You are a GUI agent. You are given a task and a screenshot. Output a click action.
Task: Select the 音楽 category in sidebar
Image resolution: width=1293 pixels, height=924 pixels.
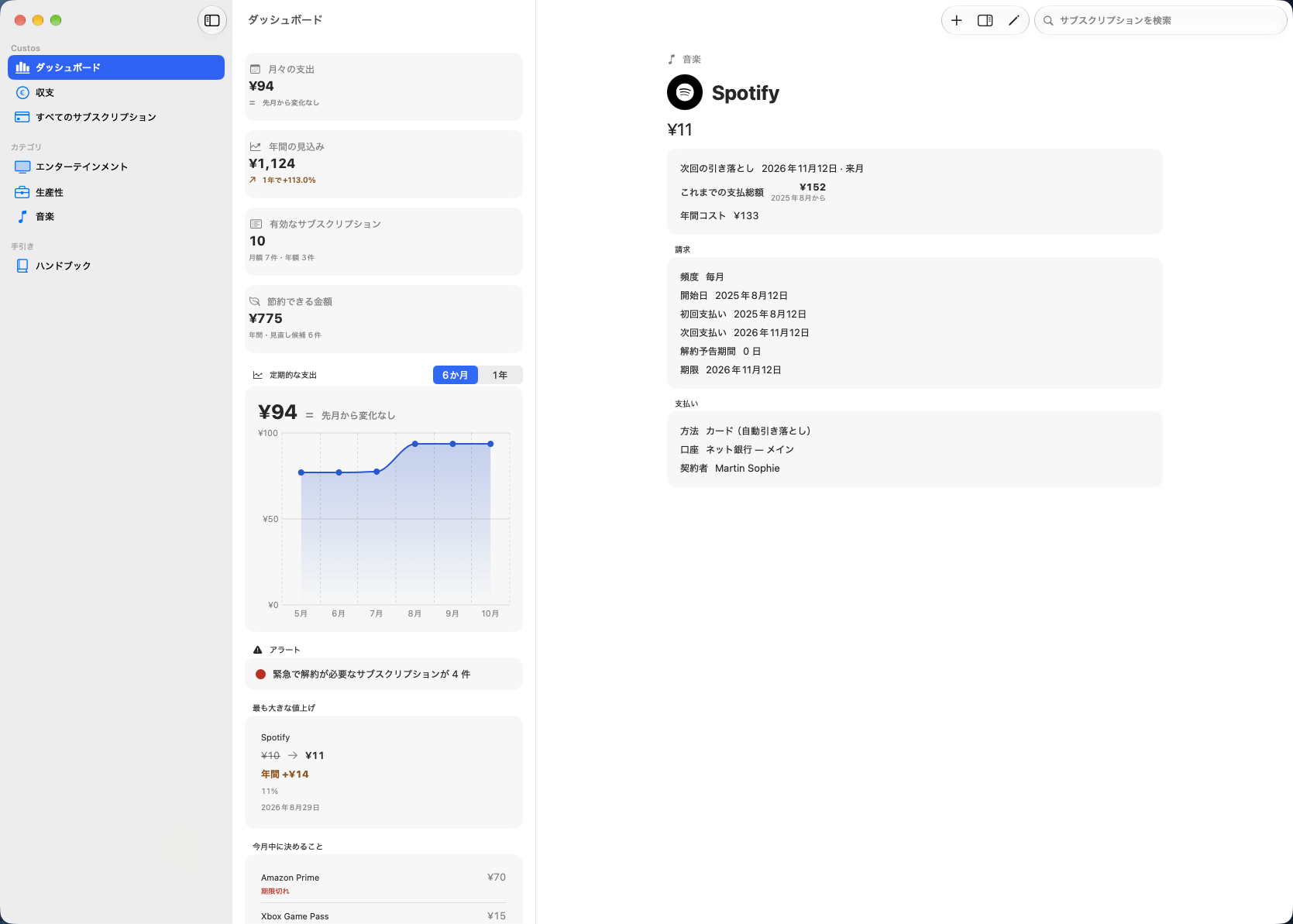click(116, 217)
